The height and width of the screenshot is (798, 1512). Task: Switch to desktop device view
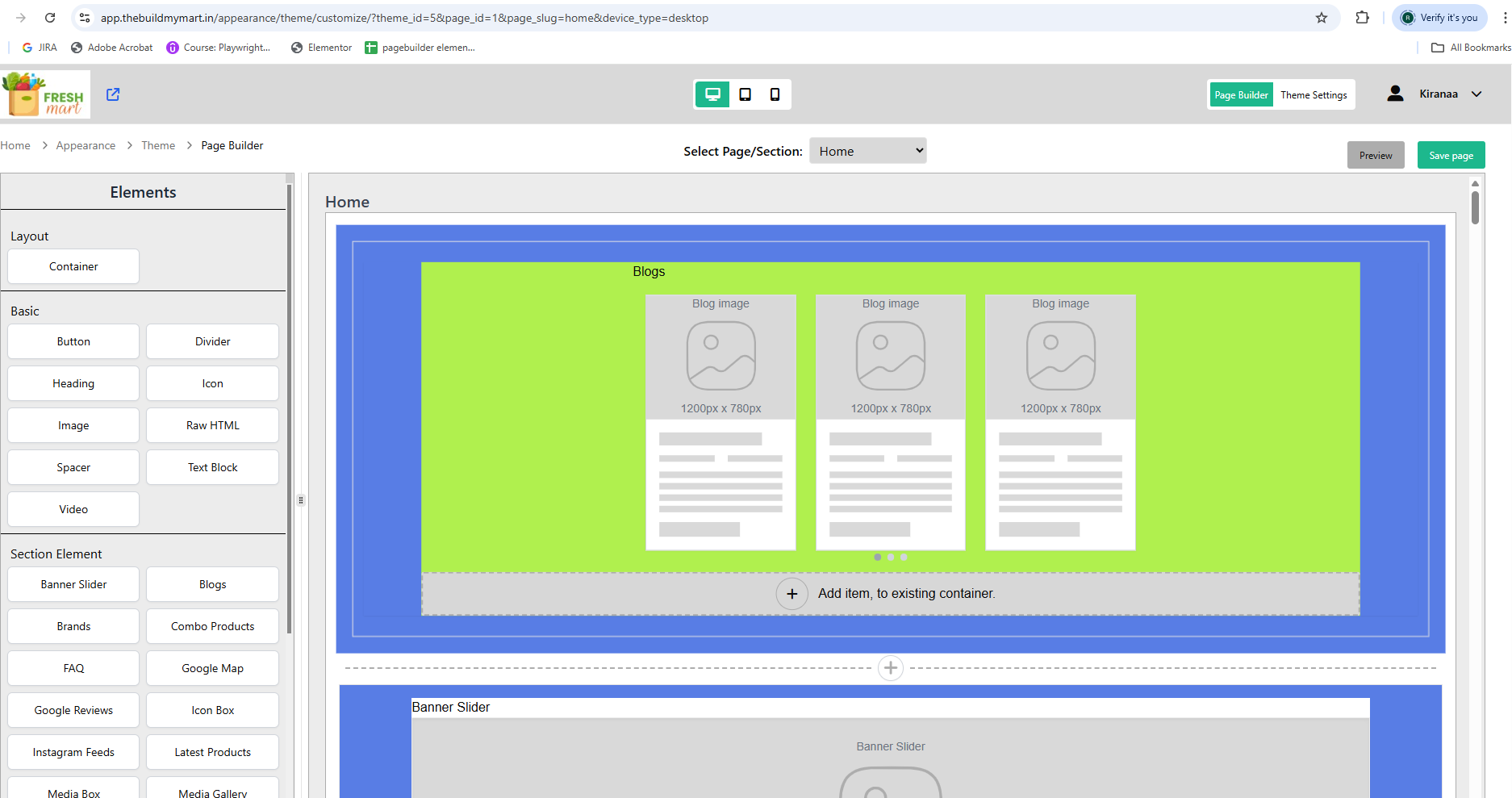712,94
